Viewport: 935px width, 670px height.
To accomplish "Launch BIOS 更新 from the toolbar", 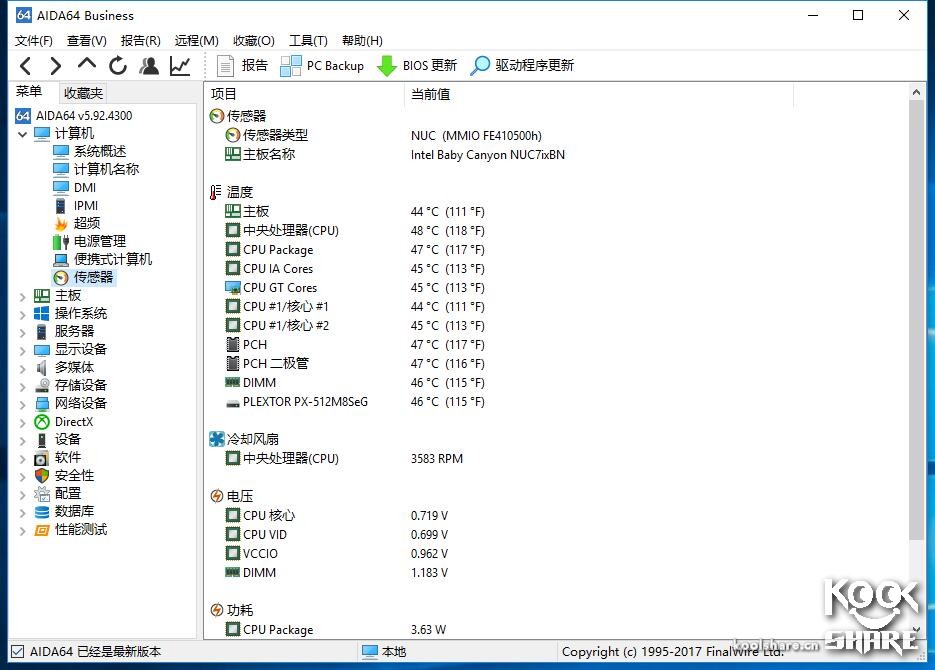I will [415, 65].
